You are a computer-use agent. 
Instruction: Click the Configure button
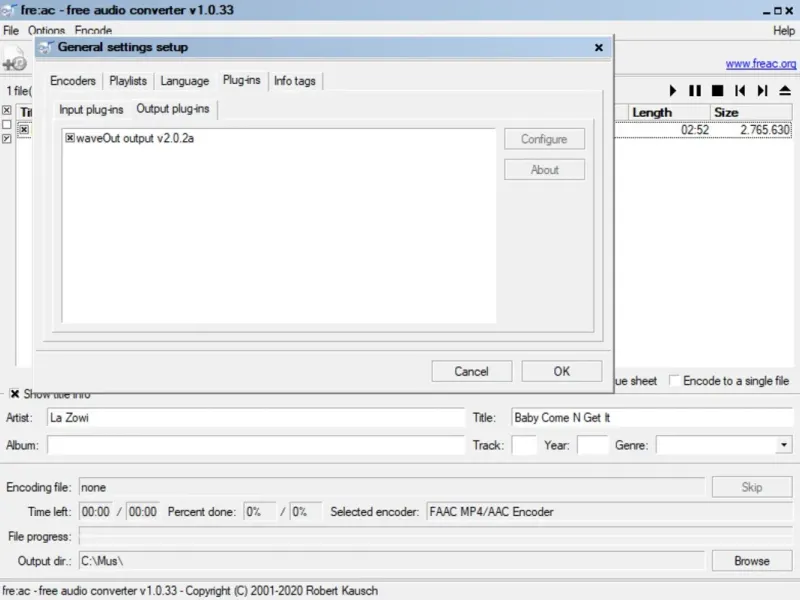click(544, 139)
